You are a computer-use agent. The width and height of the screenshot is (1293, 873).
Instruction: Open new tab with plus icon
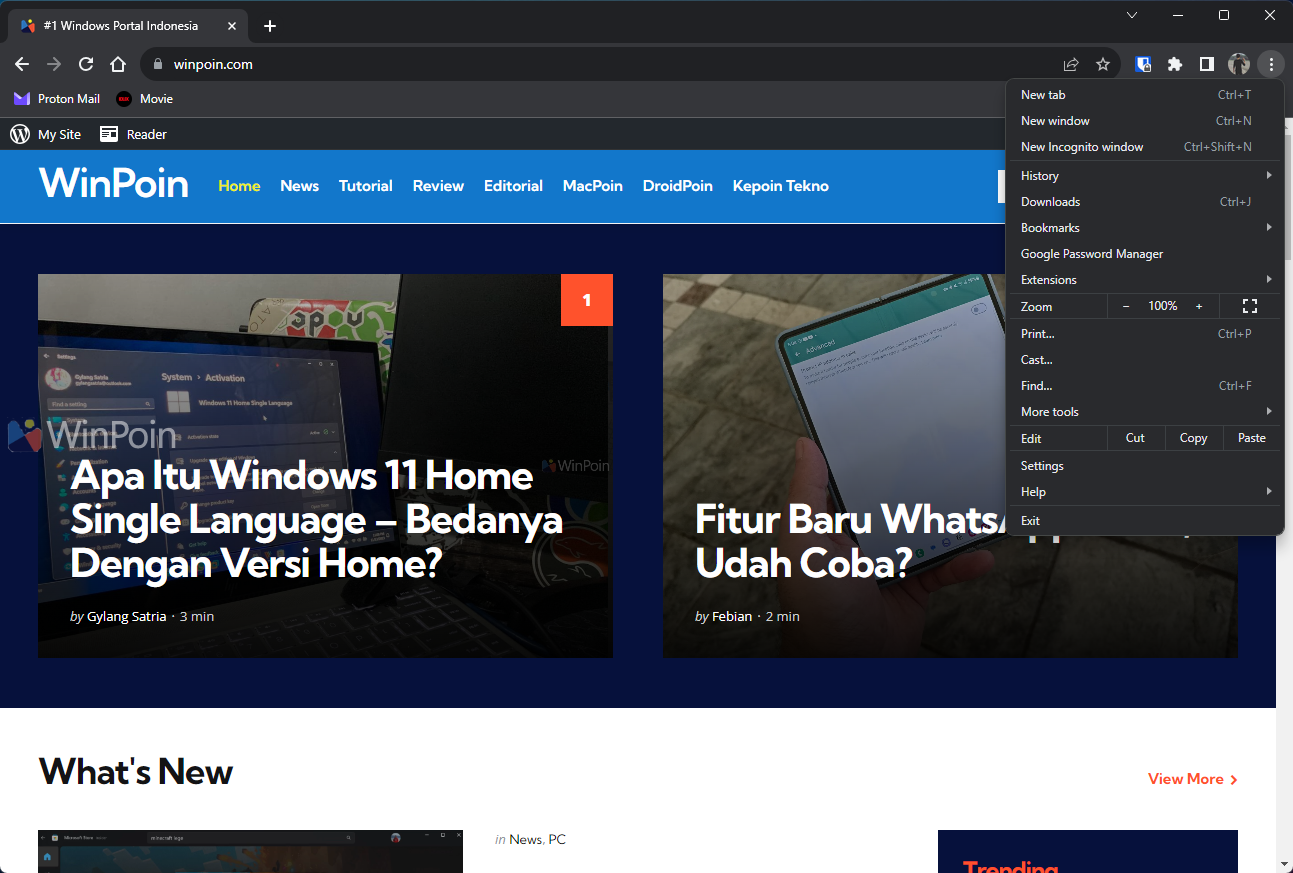coord(269,26)
